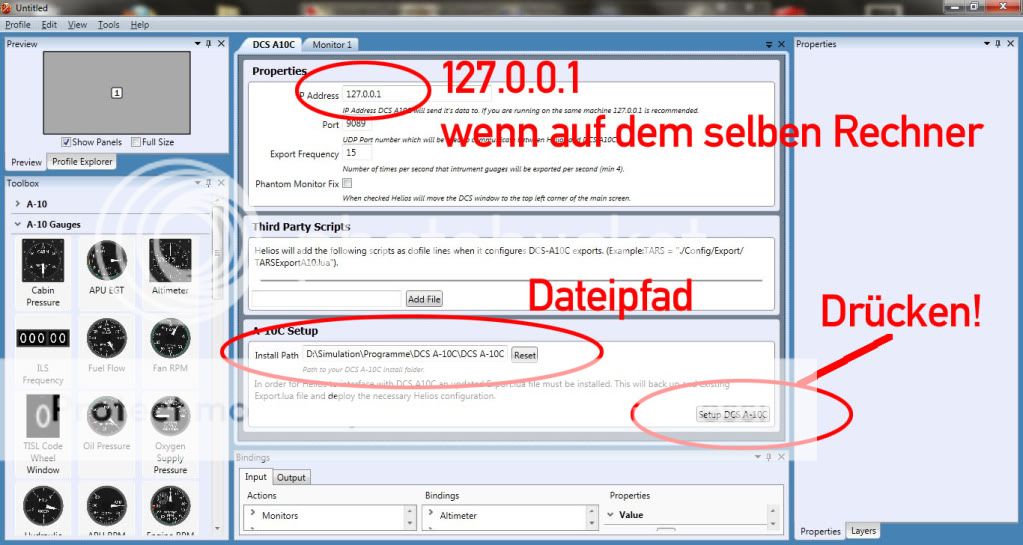Open Toolbox panel options arrow

[x=198, y=183]
